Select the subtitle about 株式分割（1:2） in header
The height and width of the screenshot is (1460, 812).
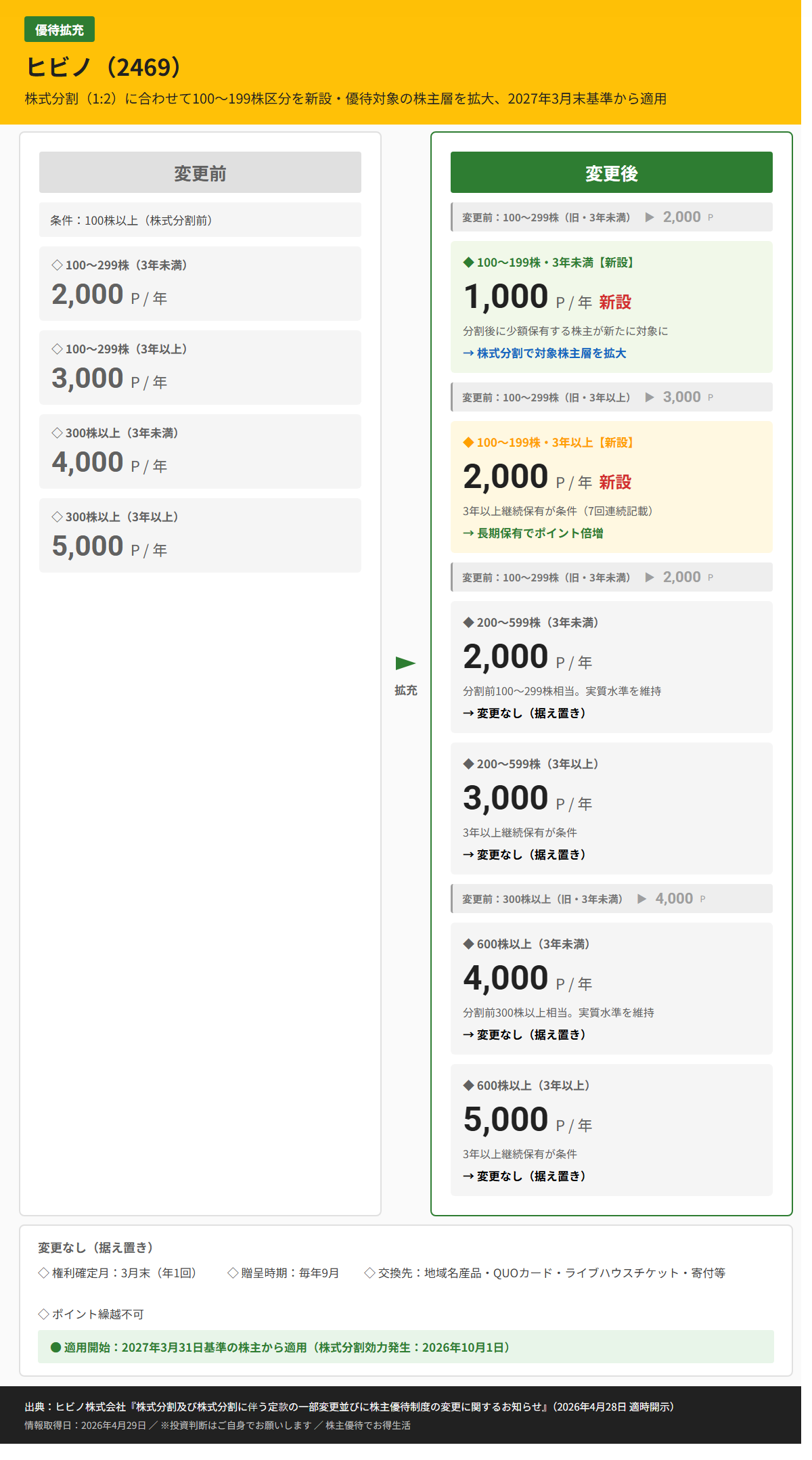tap(346, 99)
